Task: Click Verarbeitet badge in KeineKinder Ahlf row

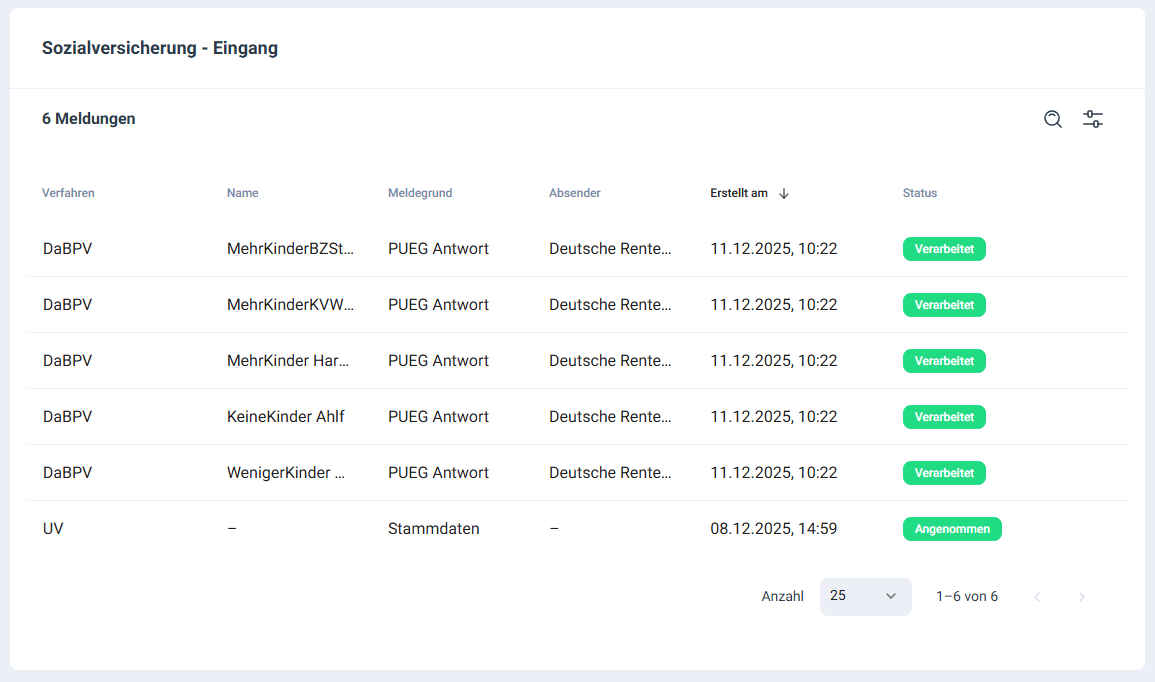Action: coord(944,417)
